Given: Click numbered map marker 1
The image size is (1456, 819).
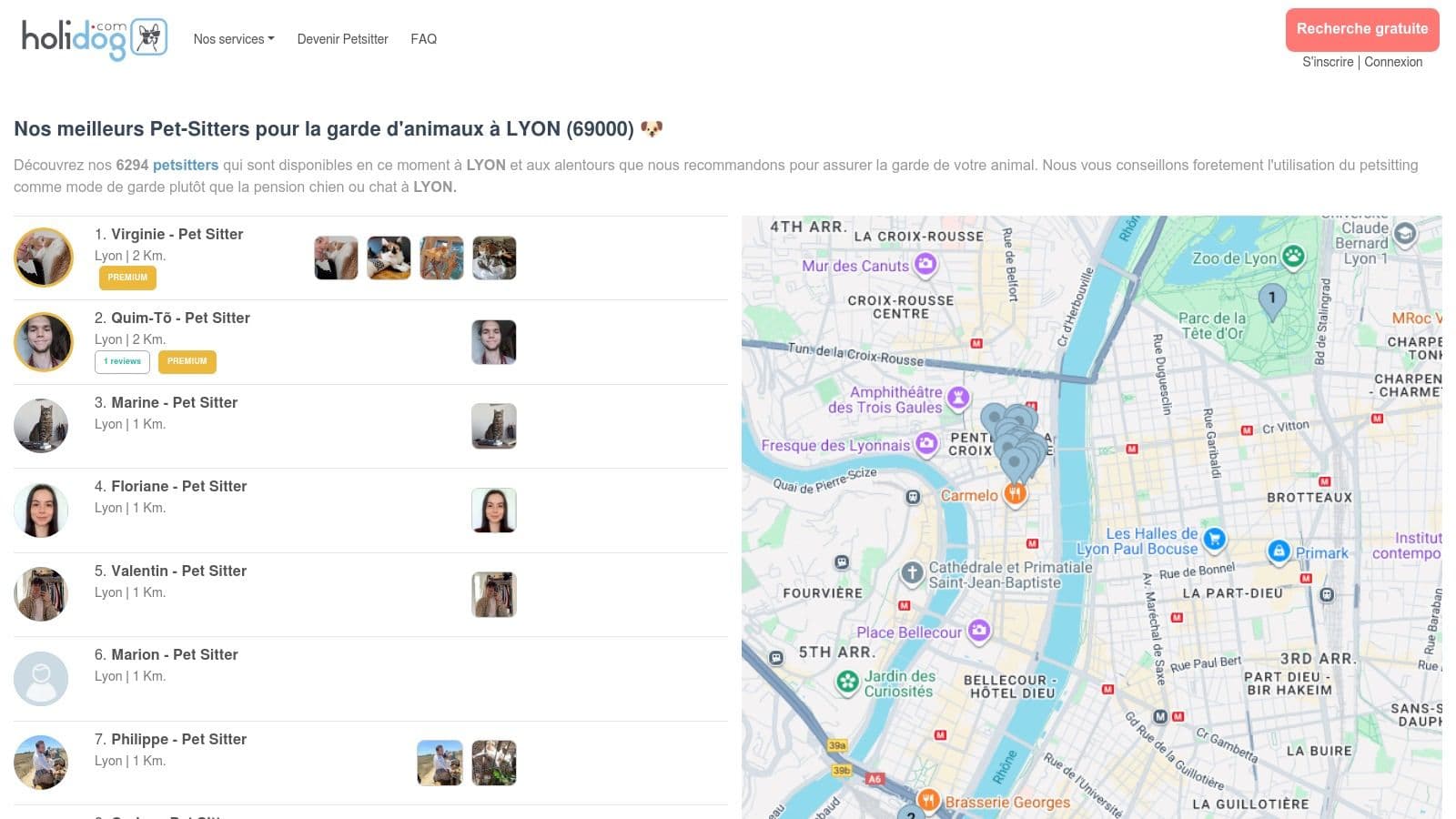Looking at the screenshot, I should click(x=1271, y=299).
